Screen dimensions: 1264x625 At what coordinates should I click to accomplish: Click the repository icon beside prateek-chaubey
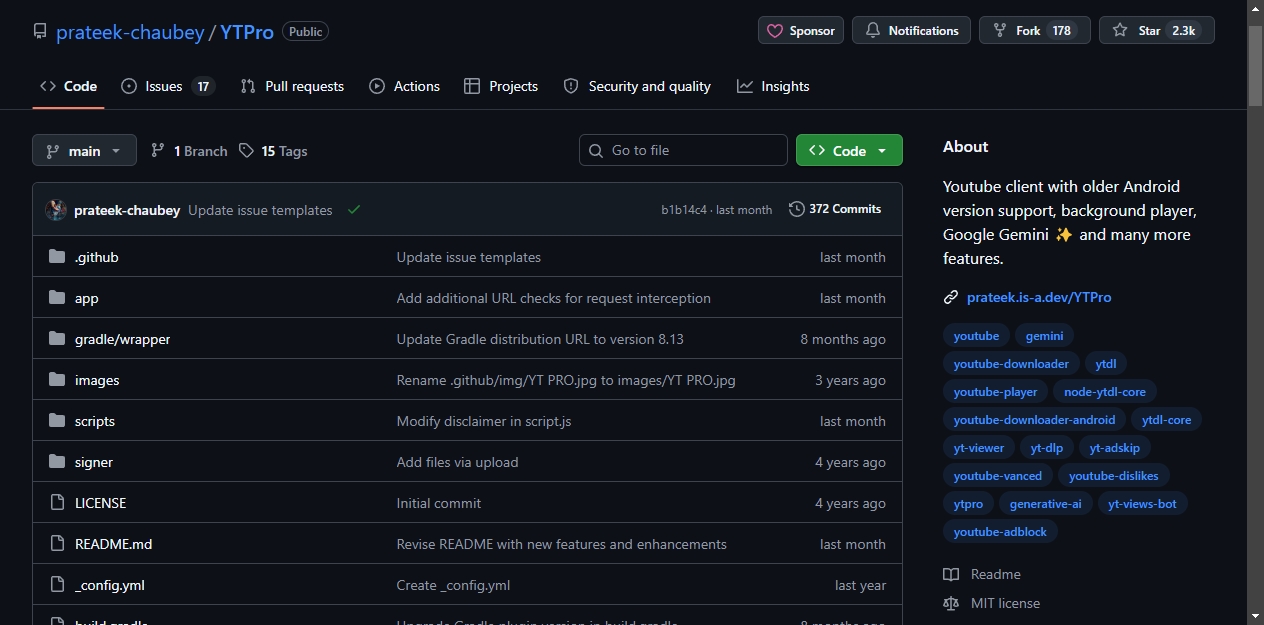coord(40,31)
